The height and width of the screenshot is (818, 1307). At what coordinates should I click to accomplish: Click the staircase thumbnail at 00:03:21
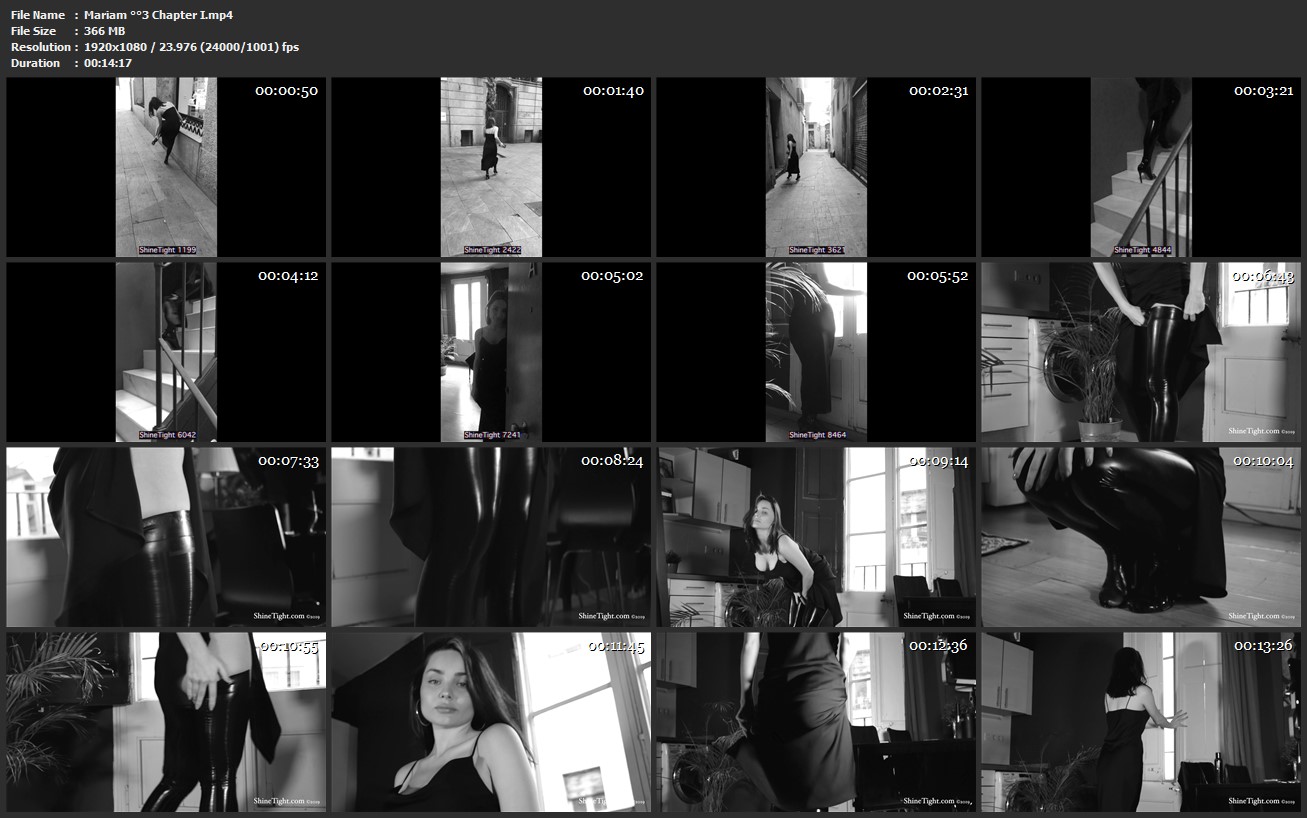click(1141, 167)
